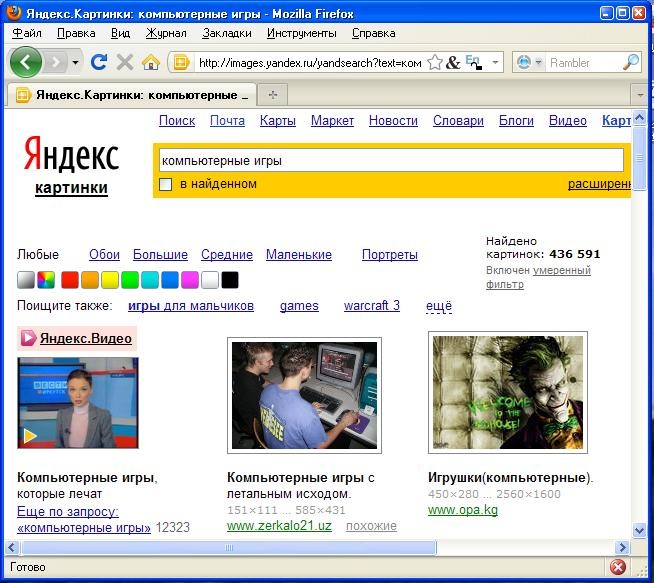The height and width of the screenshot is (583, 654).
Task: Tick the 'в найденном' checkbox
Action: [166, 184]
